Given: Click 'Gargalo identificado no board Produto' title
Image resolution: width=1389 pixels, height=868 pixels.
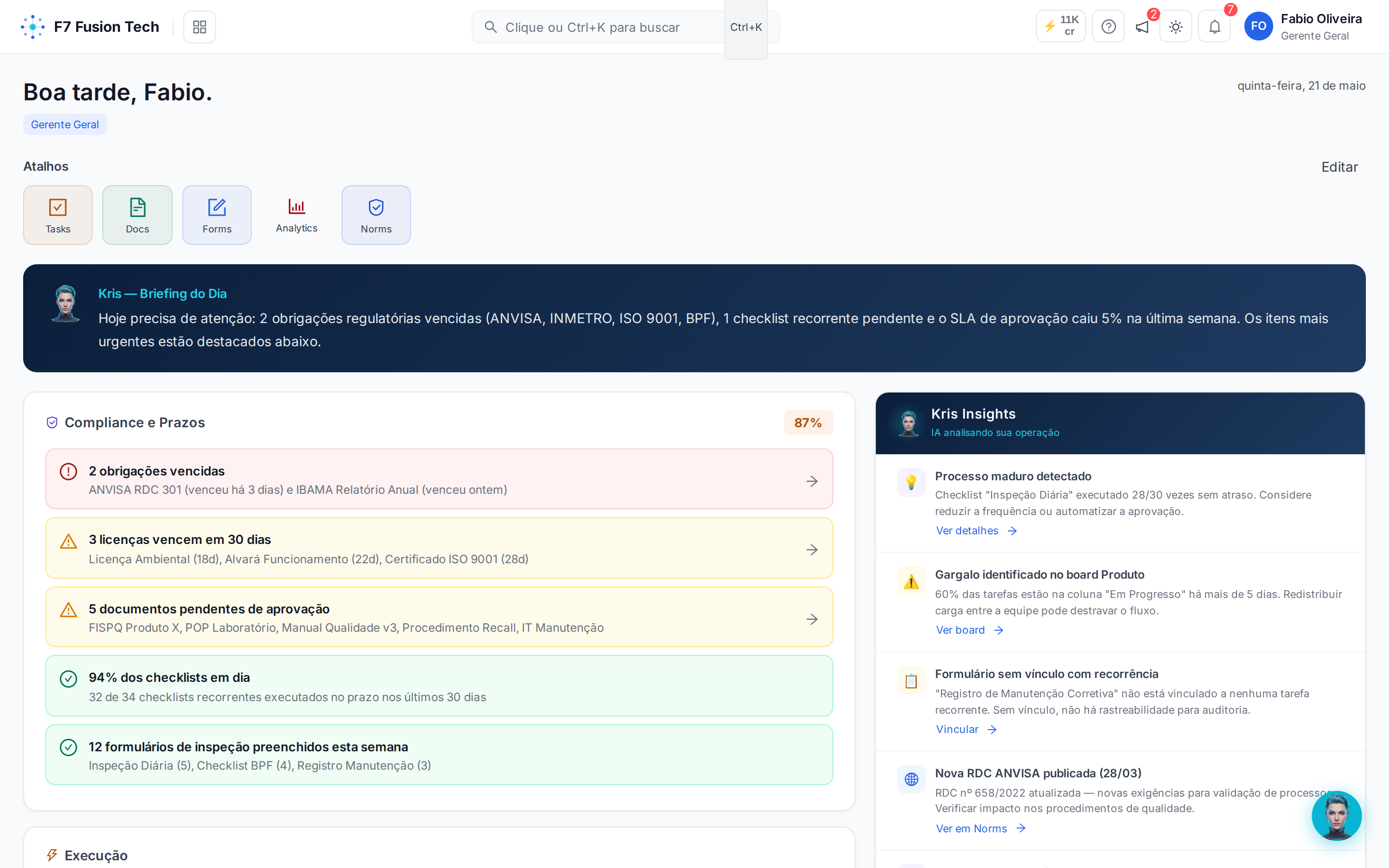Looking at the screenshot, I should pos(1039,575).
